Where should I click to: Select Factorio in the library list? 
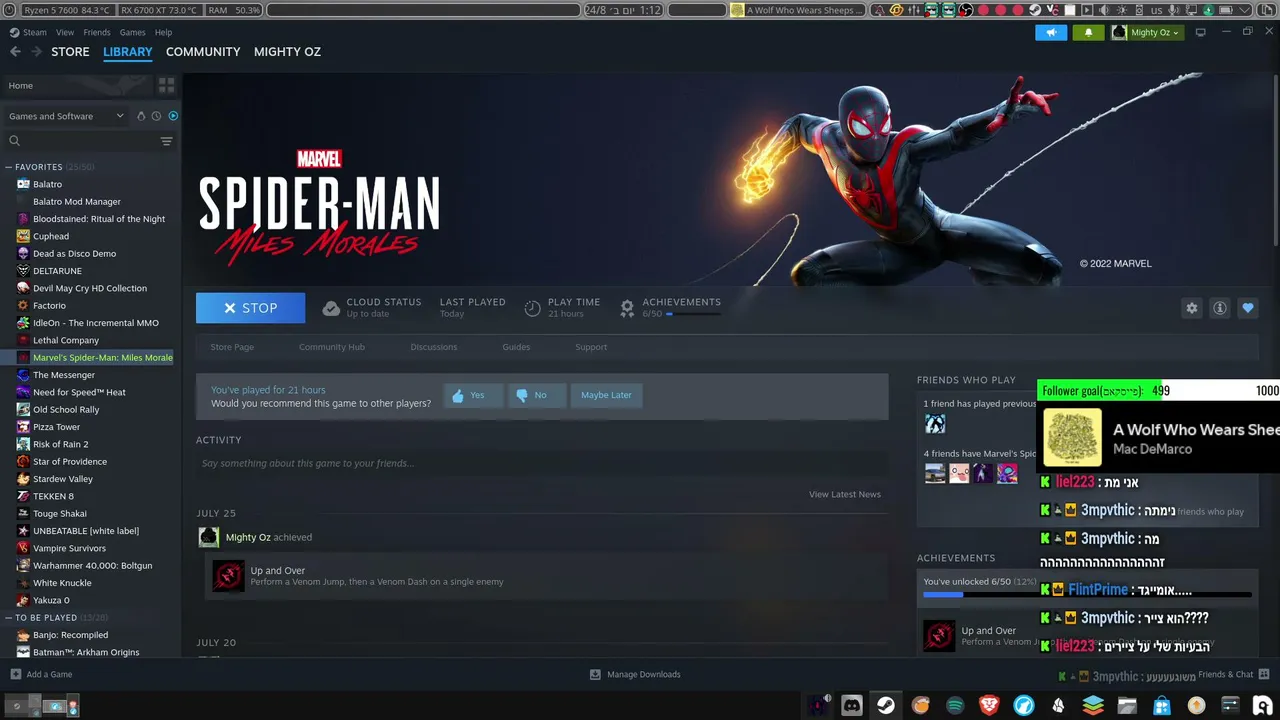click(49, 306)
